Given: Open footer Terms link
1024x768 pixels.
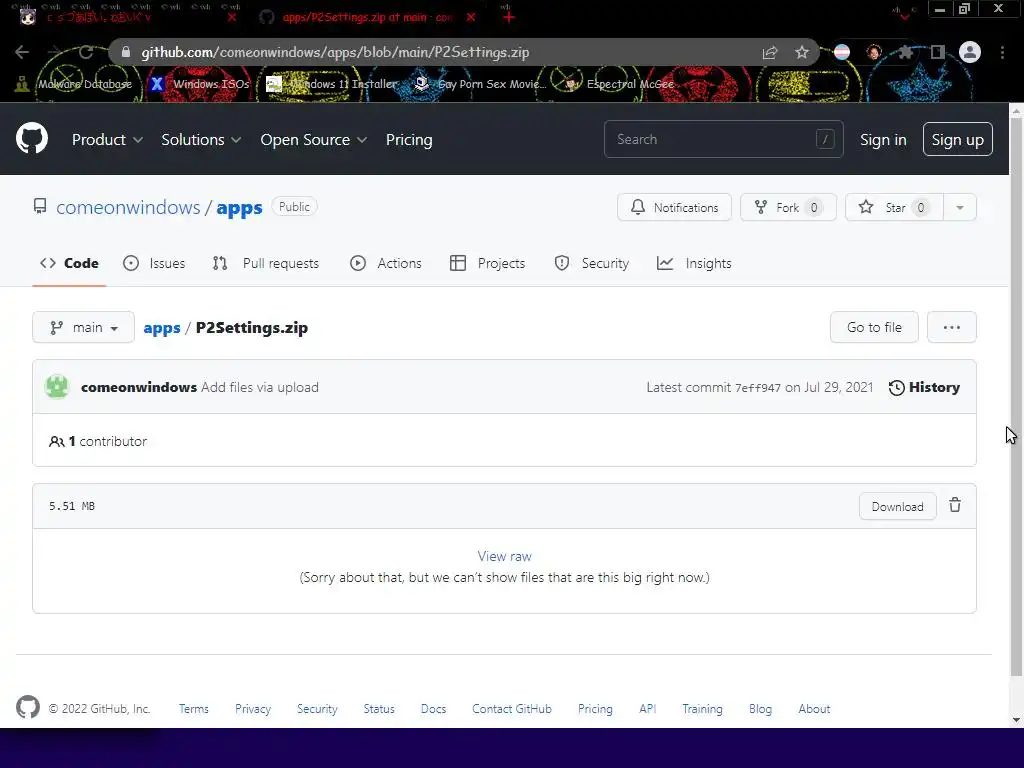Looking at the screenshot, I should (x=194, y=709).
